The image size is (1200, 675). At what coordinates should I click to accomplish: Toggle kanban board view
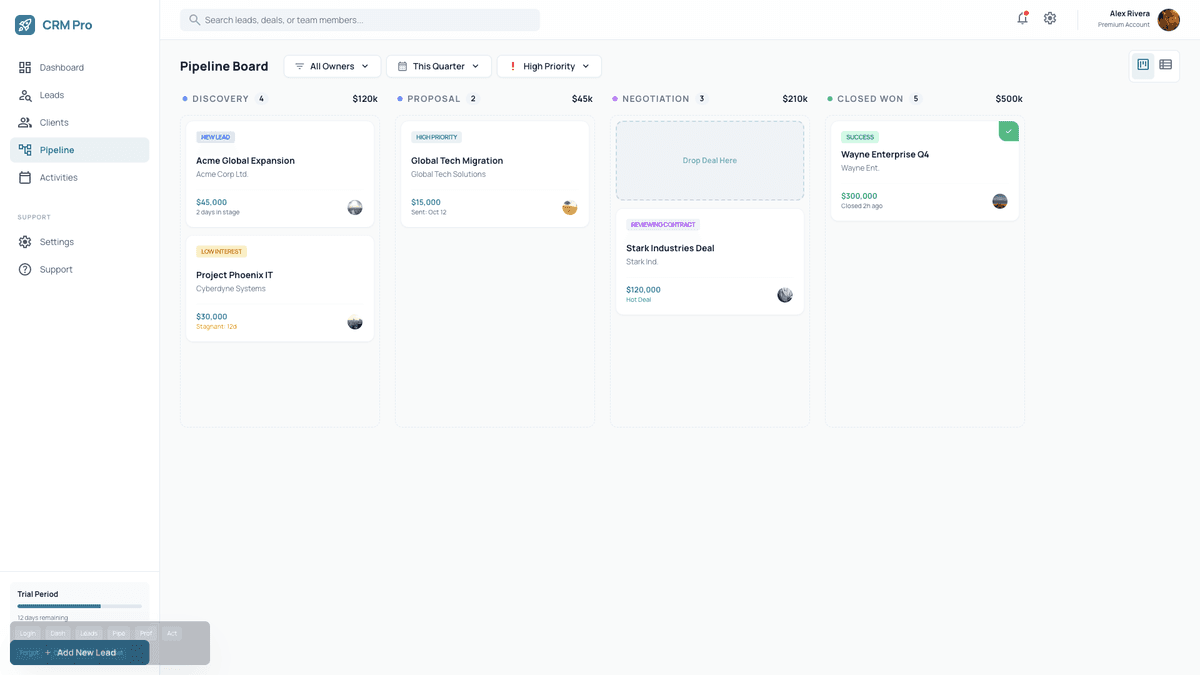point(1142,64)
